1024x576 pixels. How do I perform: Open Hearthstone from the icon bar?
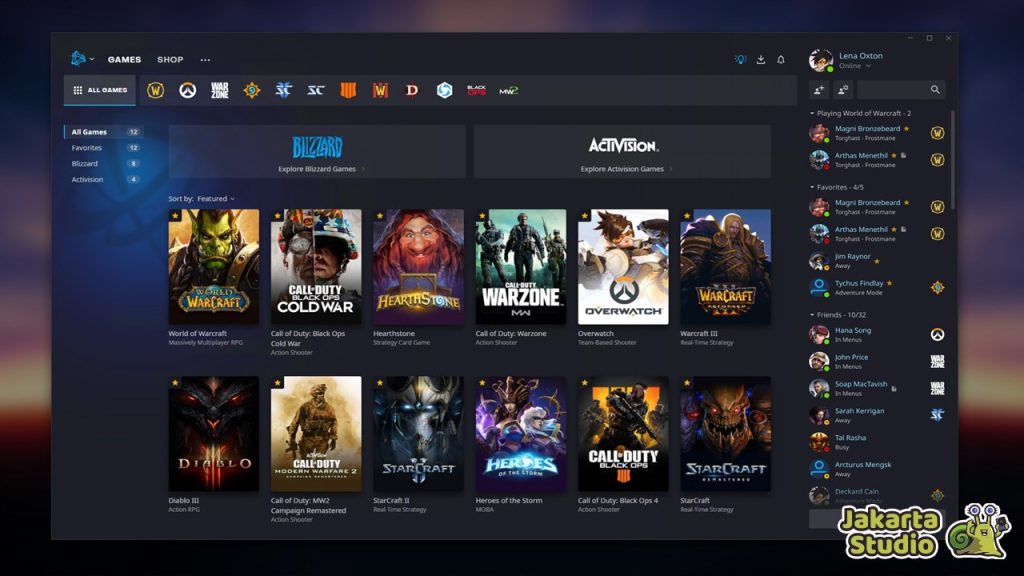coord(251,90)
